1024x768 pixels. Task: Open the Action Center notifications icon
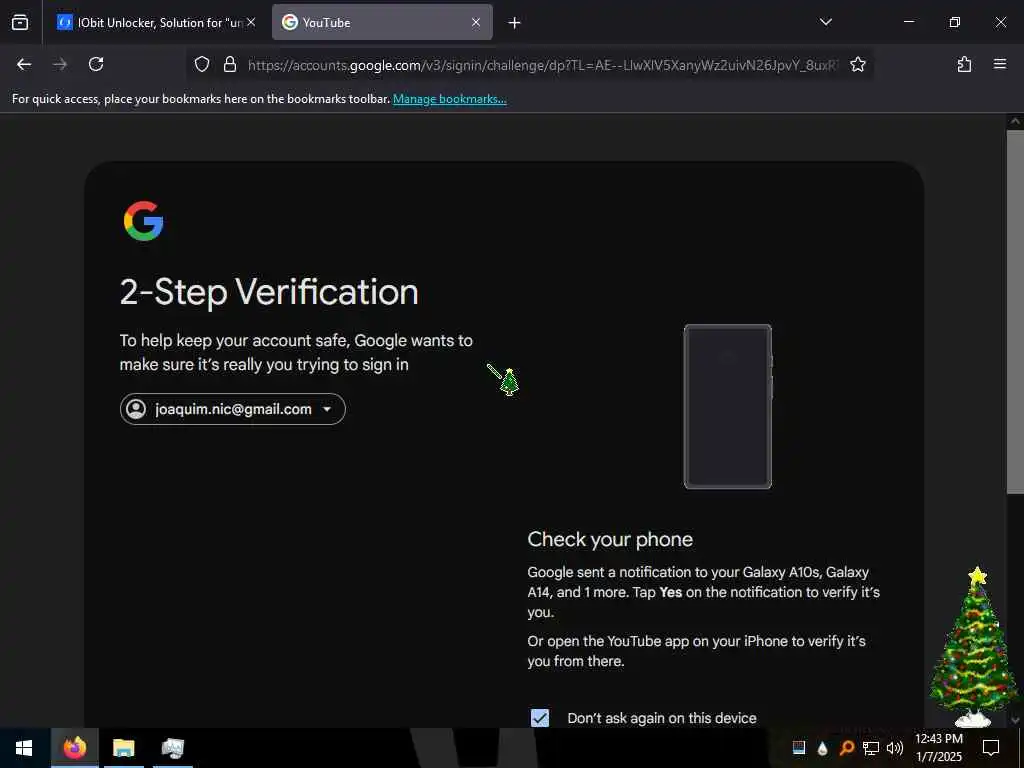pos(991,748)
